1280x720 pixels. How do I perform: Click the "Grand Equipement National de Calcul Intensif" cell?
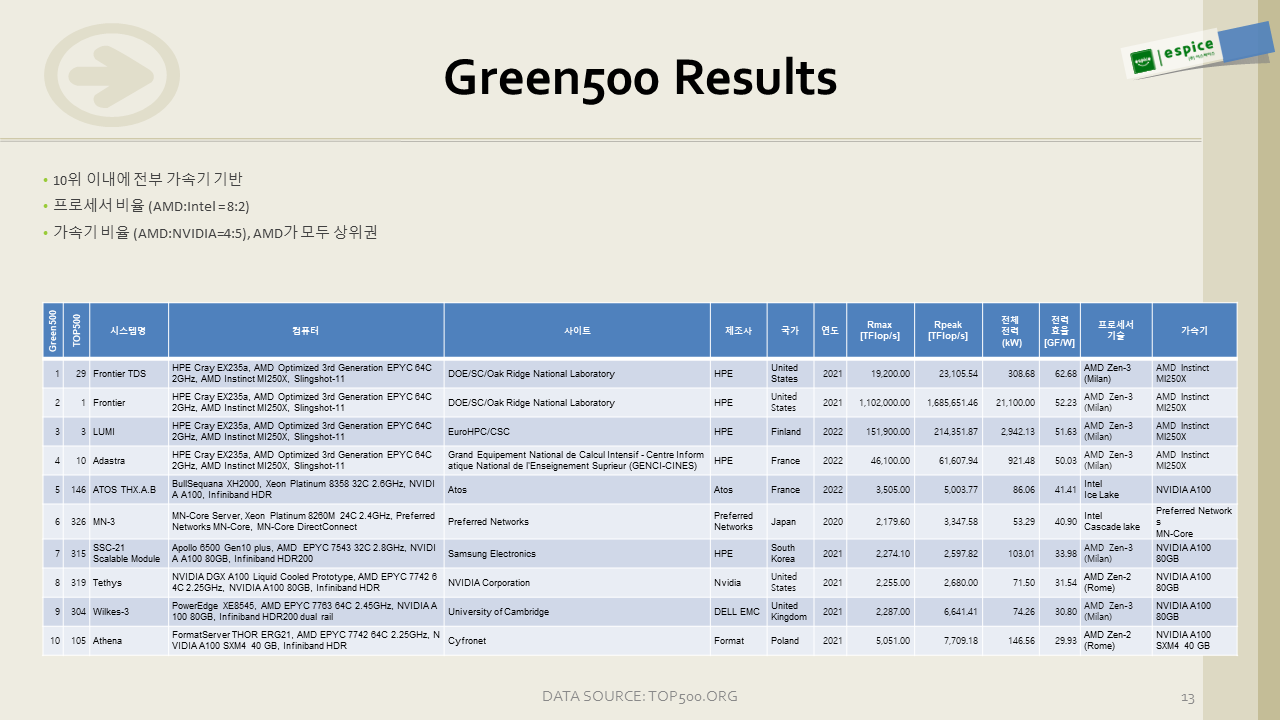pyautogui.click(x=577, y=461)
